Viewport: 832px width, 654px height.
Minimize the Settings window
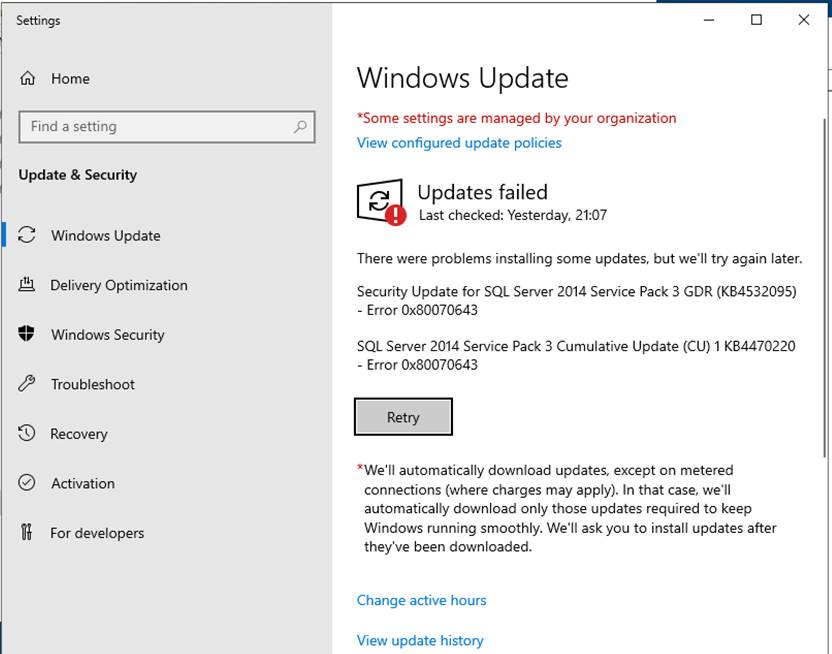coord(709,20)
